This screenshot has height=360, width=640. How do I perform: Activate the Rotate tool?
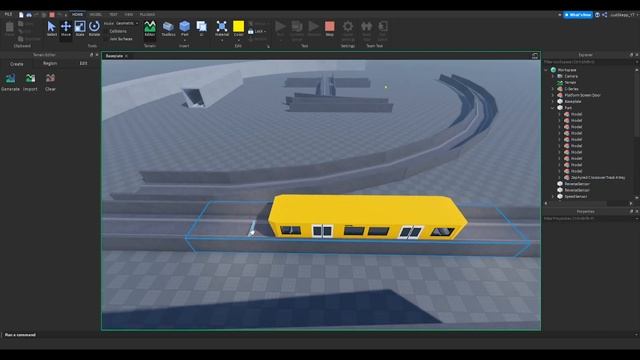tap(94, 28)
